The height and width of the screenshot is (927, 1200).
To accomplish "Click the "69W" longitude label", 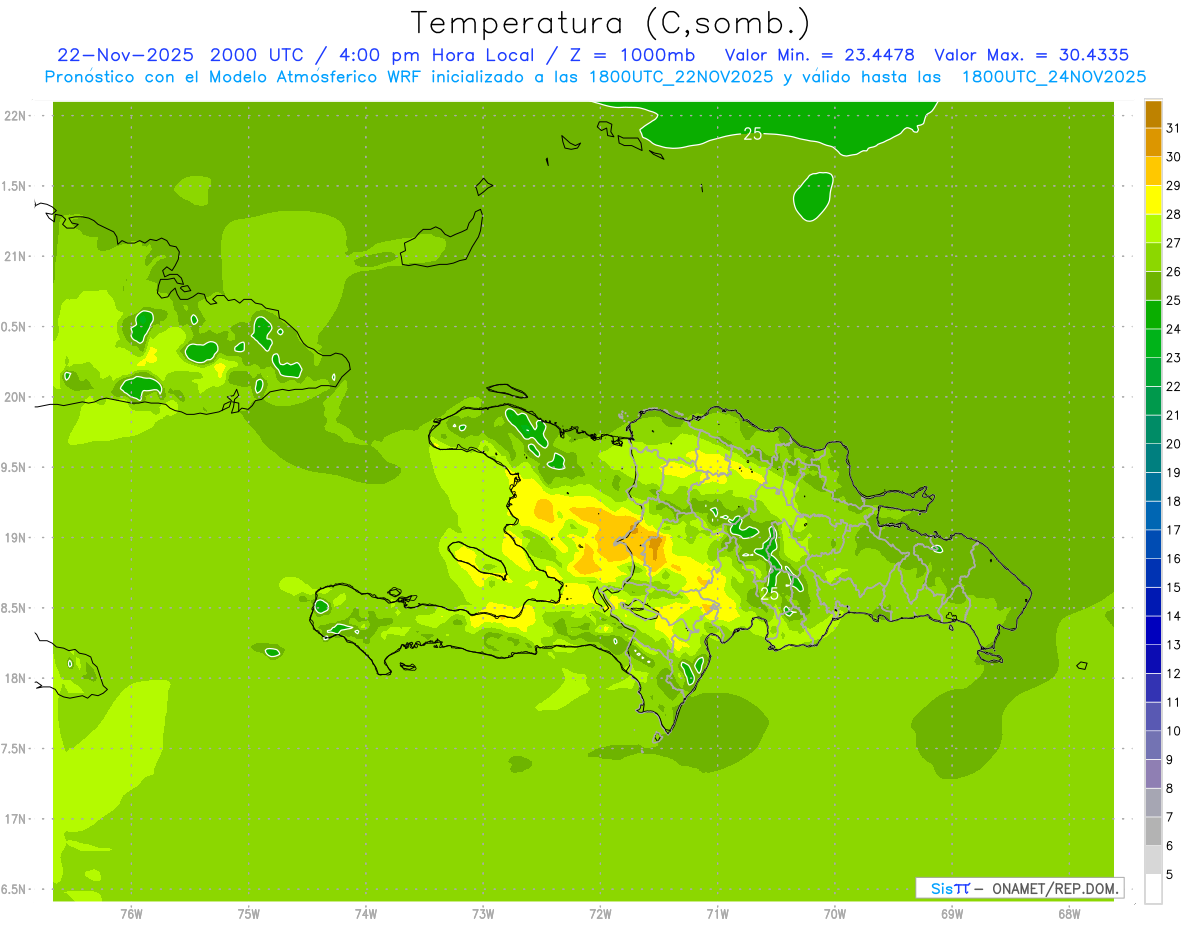I will 951,913.
